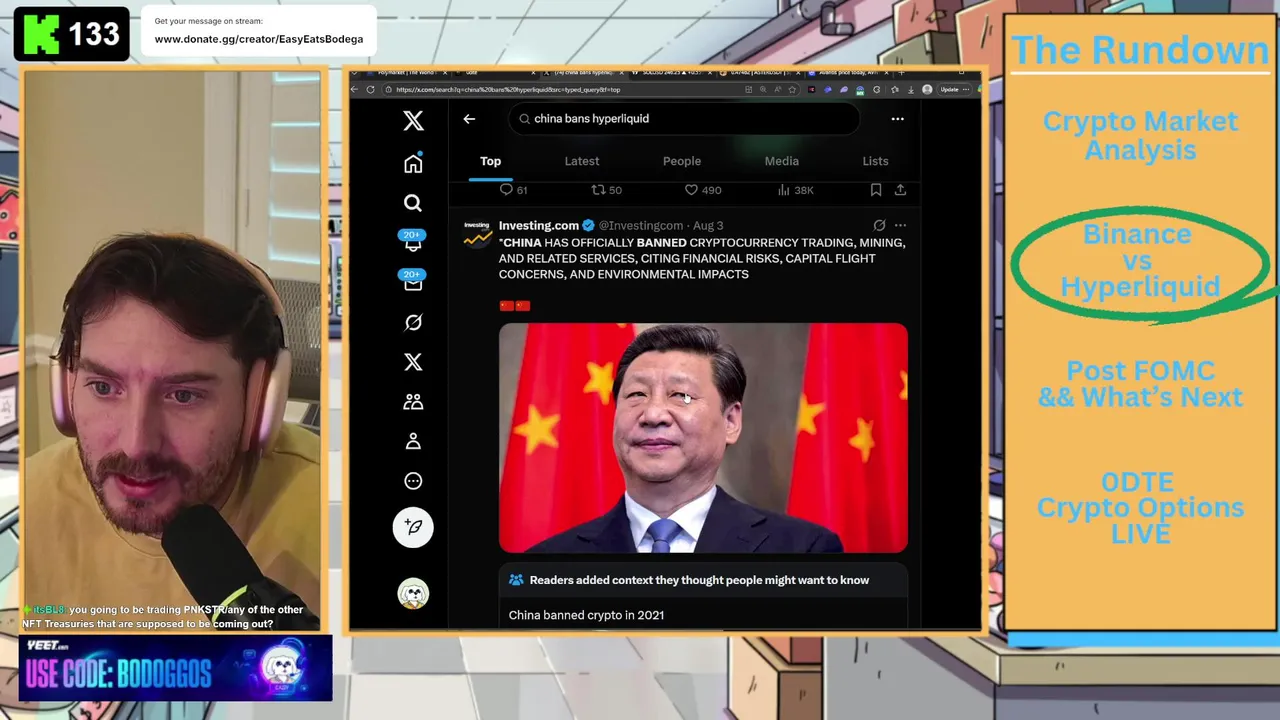Open the X logo home link
Screen dimensions: 1280x720
pyautogui.click(x=413, y=121)
